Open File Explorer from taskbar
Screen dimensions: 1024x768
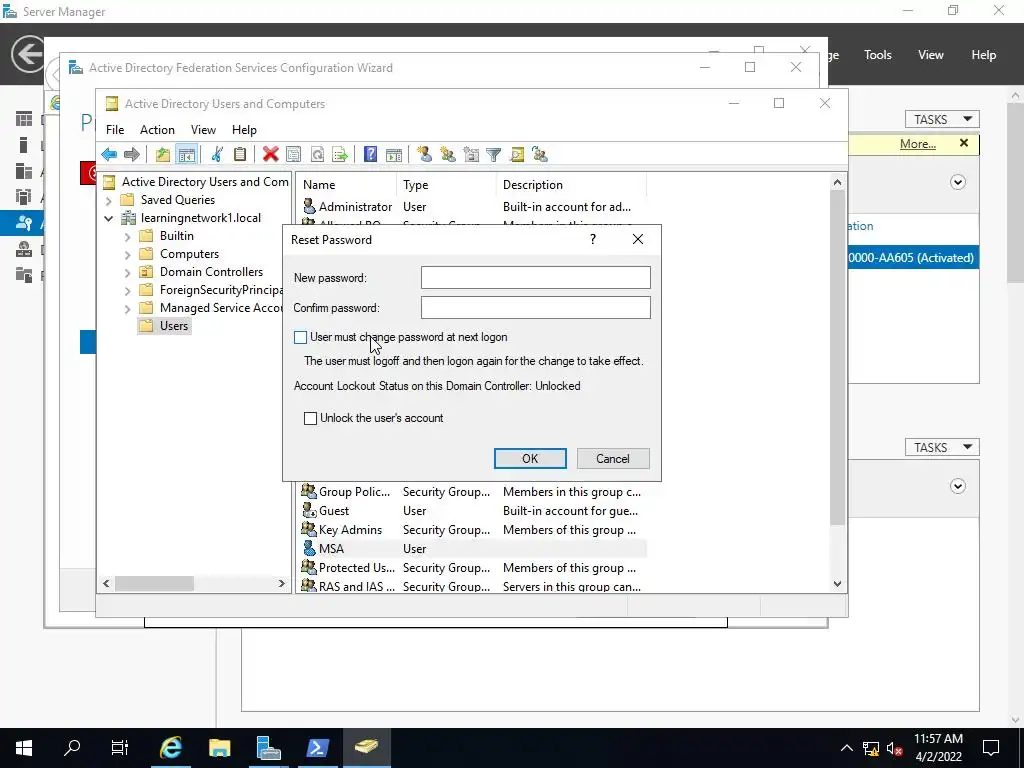pyautogui.click(x=219, y=747)
